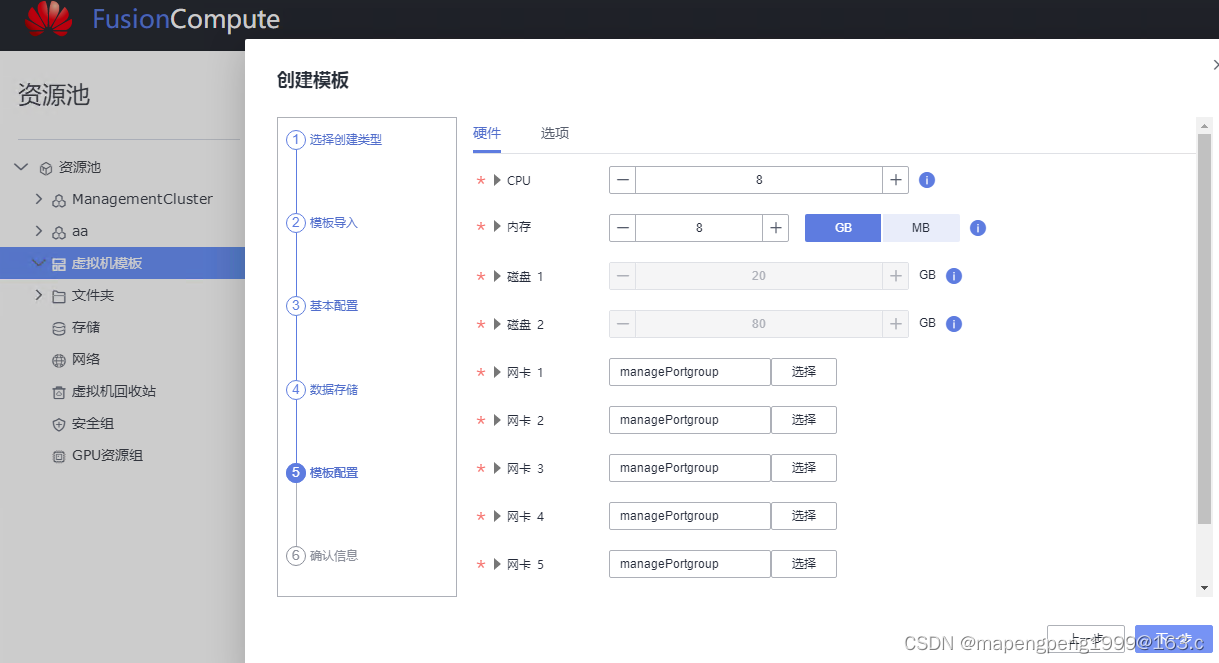
Task: Expand the 网卡 1 settings triangle
Action: [497, 372]
